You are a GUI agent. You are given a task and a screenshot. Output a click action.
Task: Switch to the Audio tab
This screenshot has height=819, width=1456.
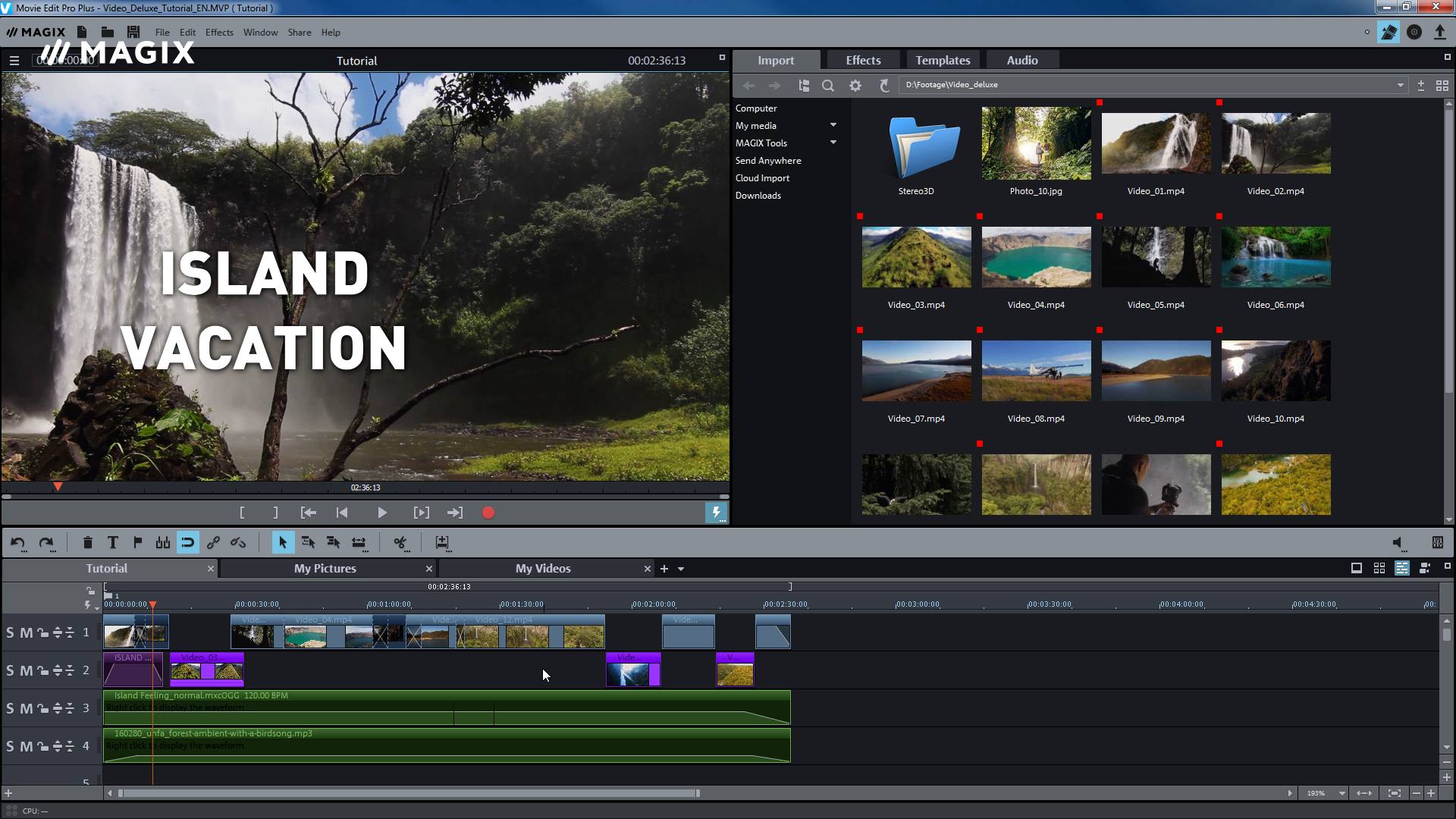click(1024, 60)
